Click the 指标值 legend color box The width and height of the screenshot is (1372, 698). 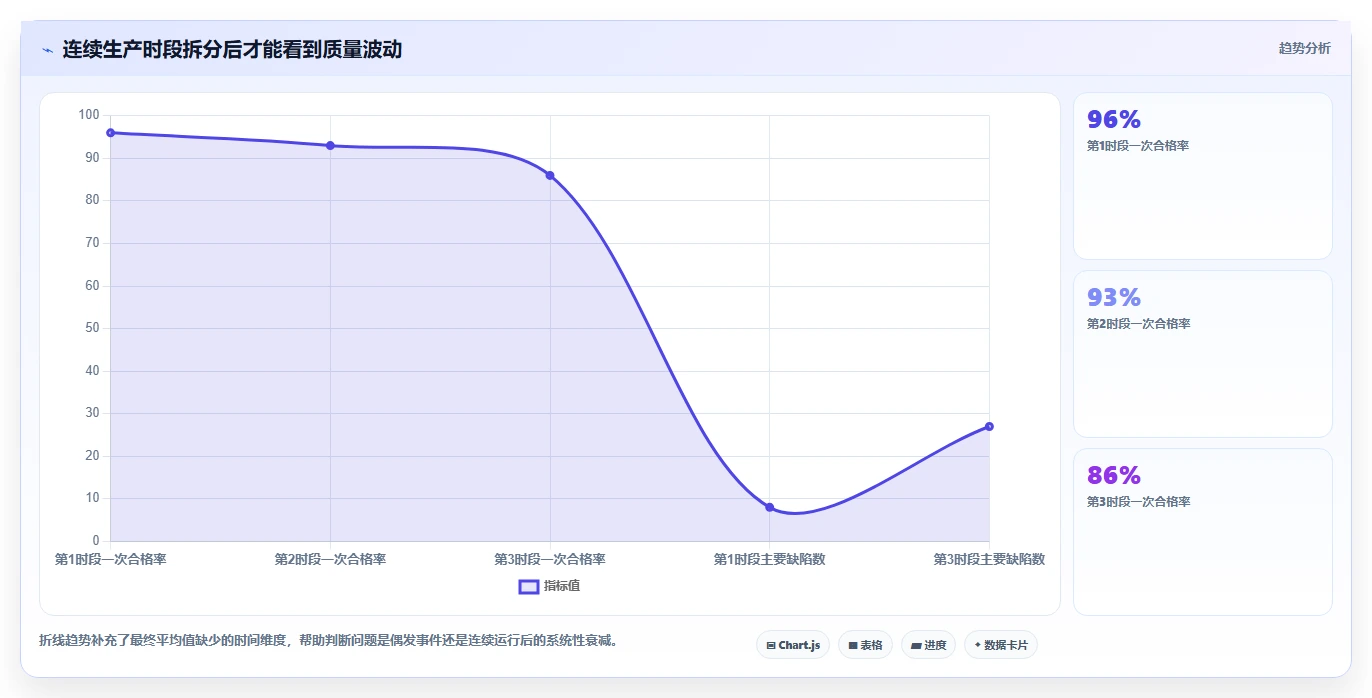pos(529,586)
